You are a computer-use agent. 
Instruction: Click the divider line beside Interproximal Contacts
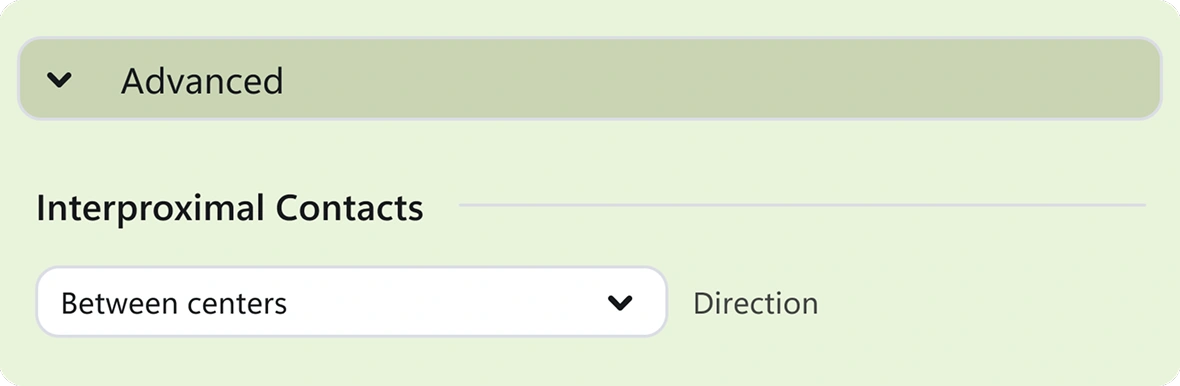(x=802, y=205)
